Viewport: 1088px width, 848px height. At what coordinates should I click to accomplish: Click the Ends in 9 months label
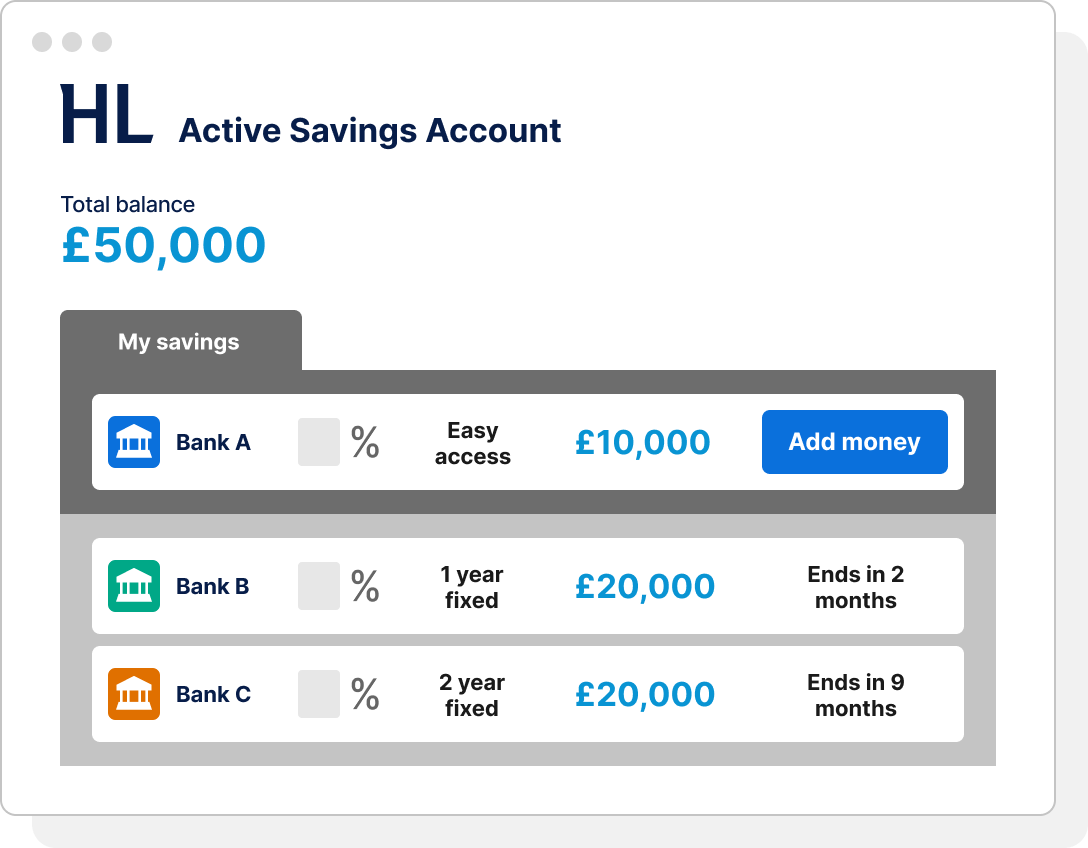click(856, 695)
